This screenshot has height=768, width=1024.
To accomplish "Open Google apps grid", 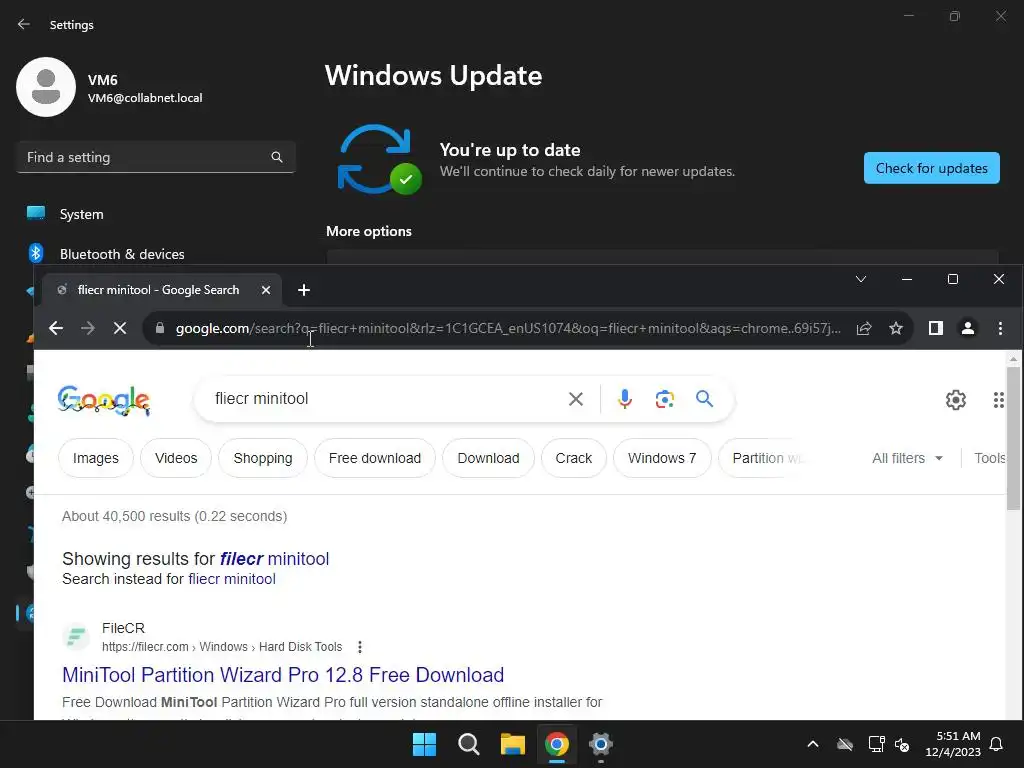I will pyautogui.click(x=999, y=400).
